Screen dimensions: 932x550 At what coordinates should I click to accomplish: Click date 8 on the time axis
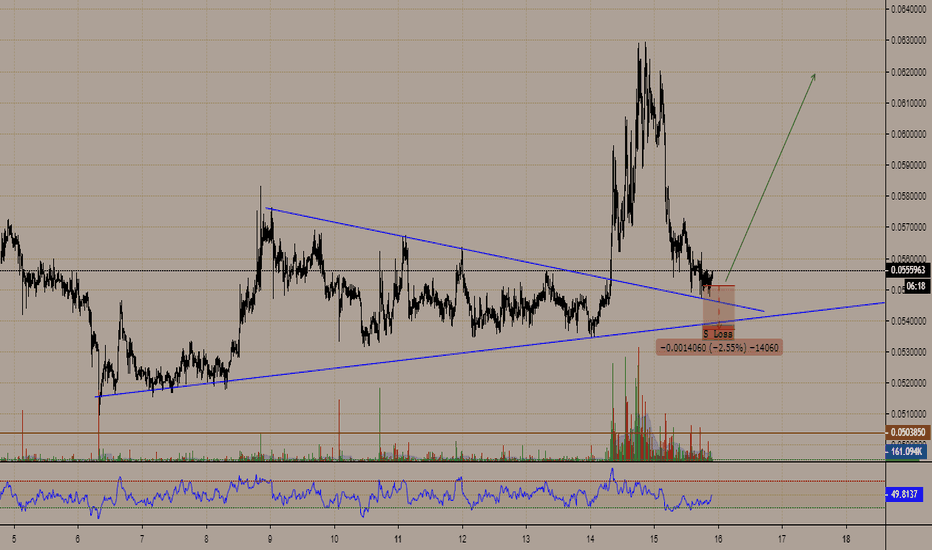point(206,539)
